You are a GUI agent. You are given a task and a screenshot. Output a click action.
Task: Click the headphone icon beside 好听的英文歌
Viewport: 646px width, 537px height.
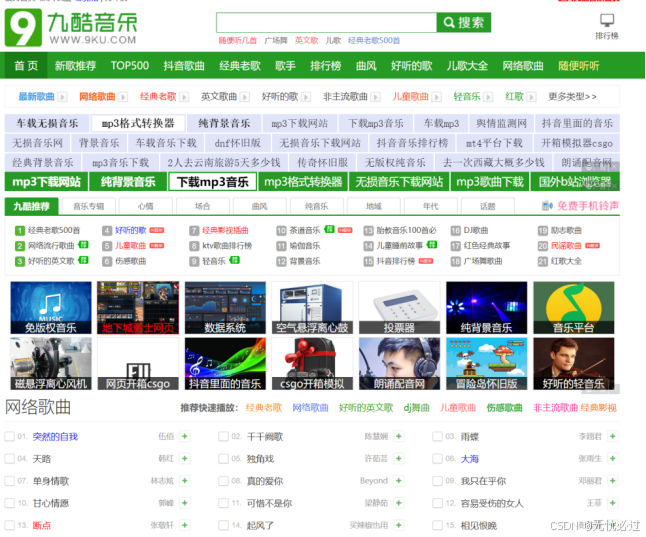(x=83, y=260)
